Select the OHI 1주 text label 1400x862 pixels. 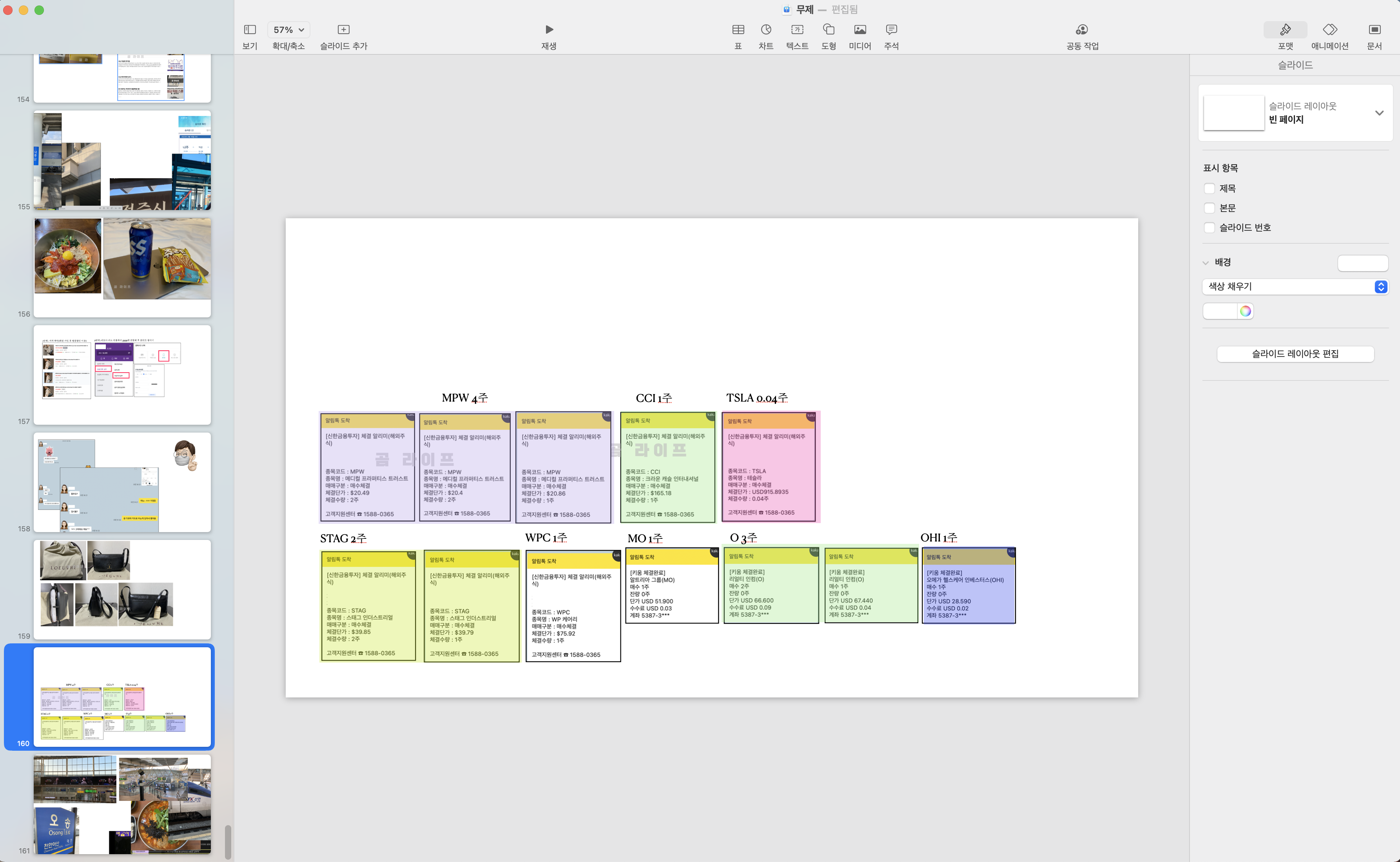(x=939, y=538)
